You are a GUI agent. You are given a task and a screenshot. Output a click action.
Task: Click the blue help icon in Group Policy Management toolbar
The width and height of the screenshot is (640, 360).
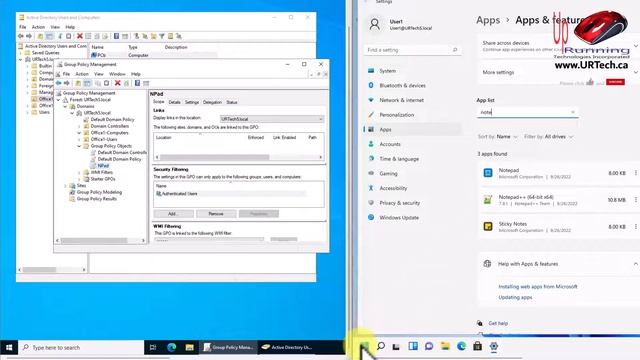pyautogui.click(x=138, y=83)
